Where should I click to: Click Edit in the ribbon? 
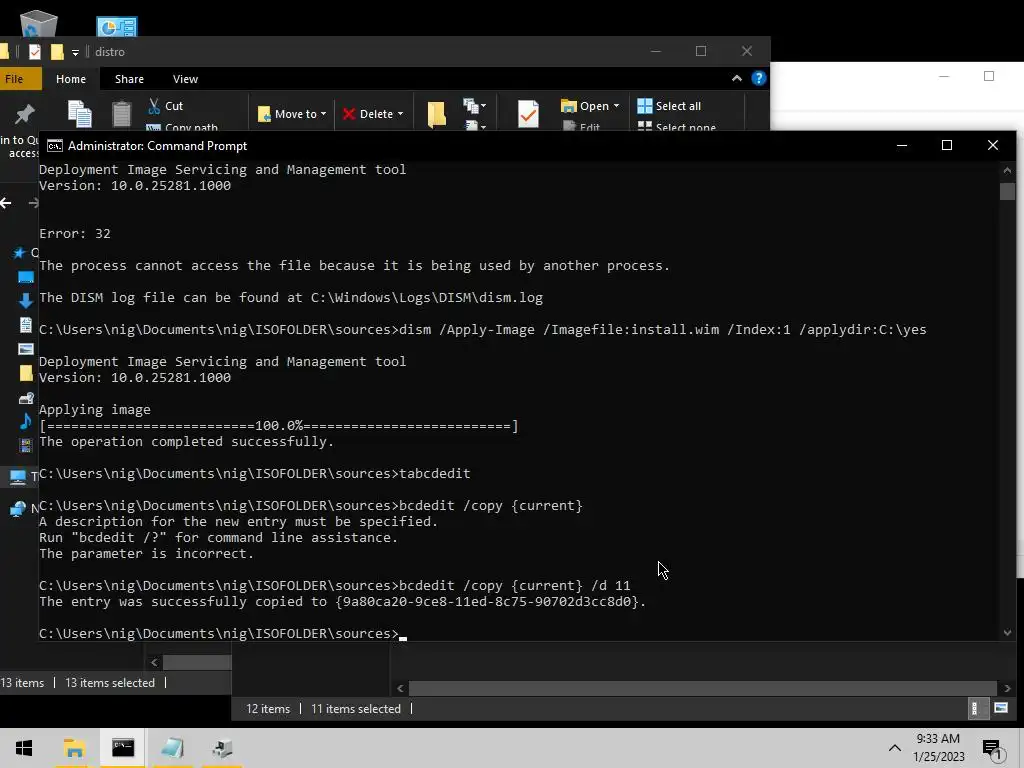(581, 127)
